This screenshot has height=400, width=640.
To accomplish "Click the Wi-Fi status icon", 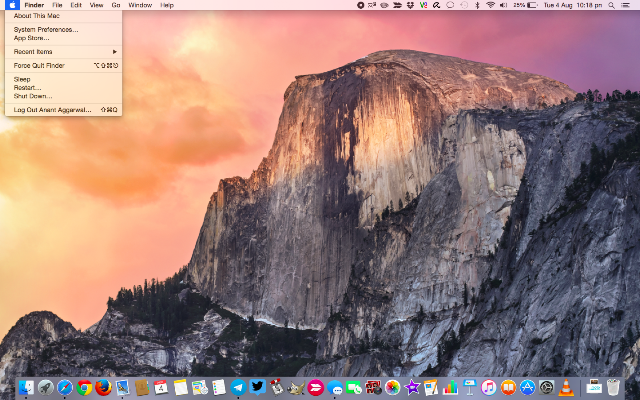I will click(490, 5).
